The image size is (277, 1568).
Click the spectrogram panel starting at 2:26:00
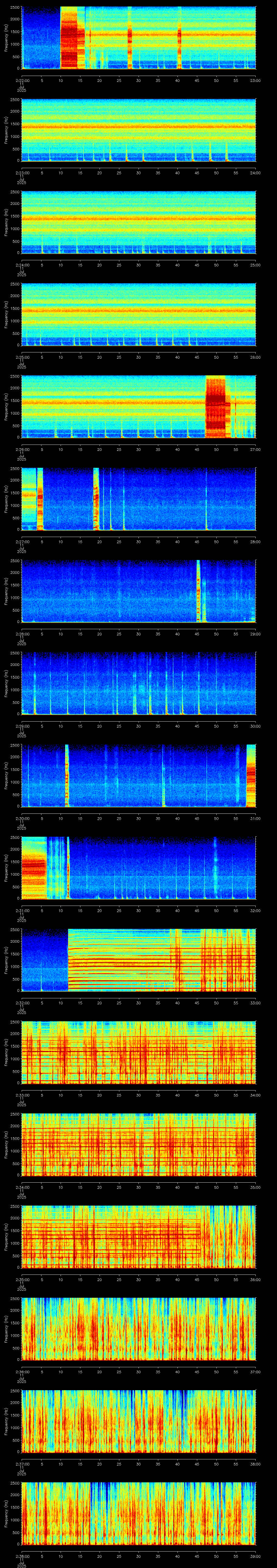pos(139,407)
